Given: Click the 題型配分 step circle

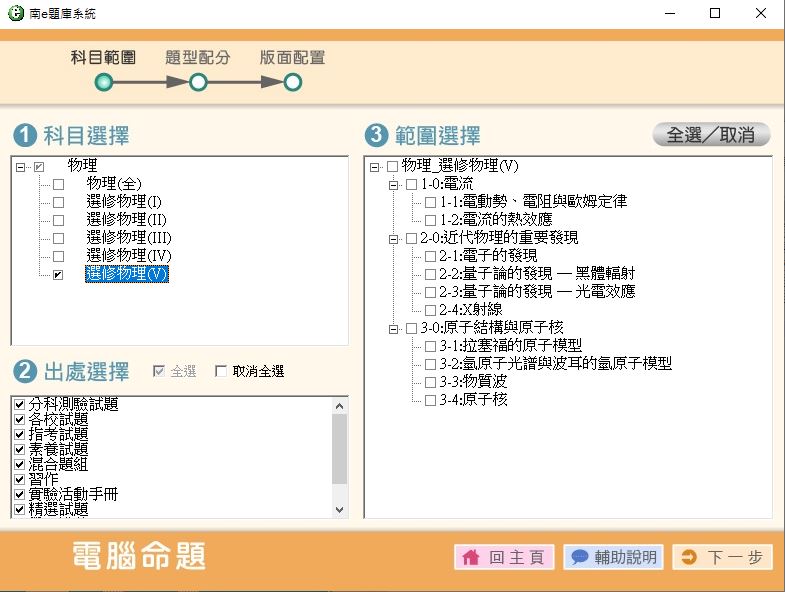Looking at the screenshot, I should pos(198,83).
